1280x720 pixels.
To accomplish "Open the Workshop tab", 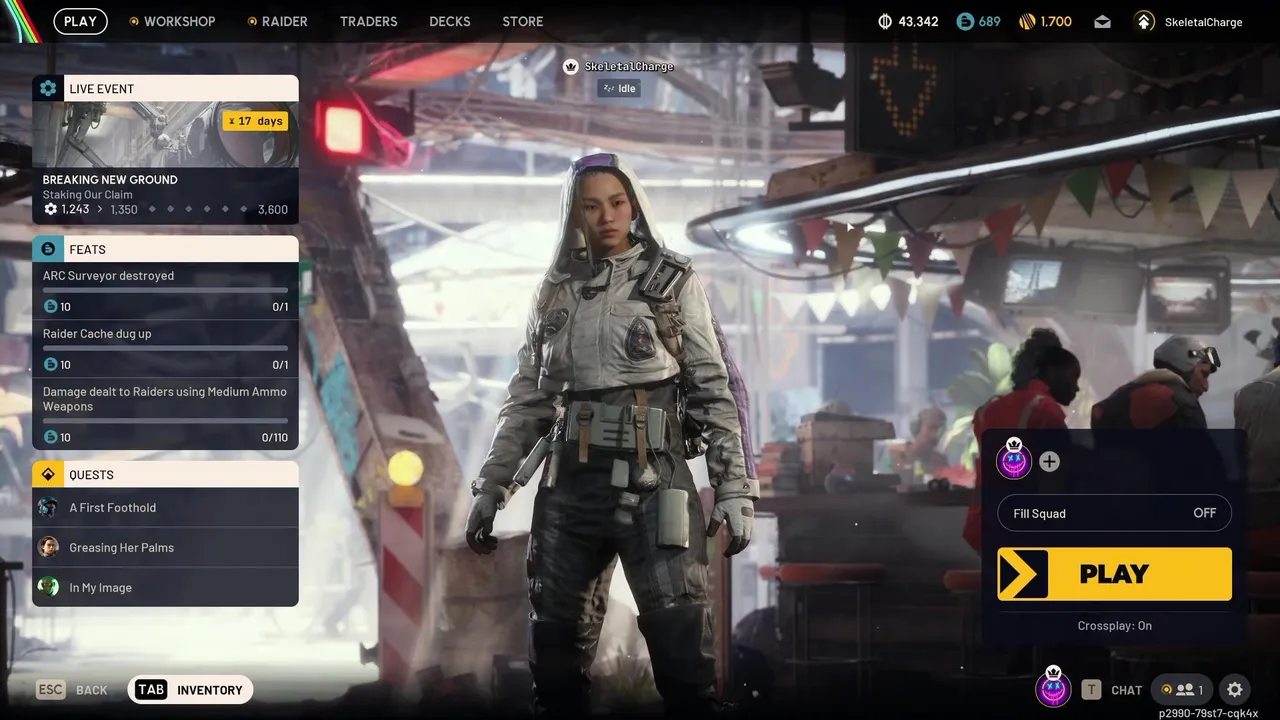I will click(179, 21).
